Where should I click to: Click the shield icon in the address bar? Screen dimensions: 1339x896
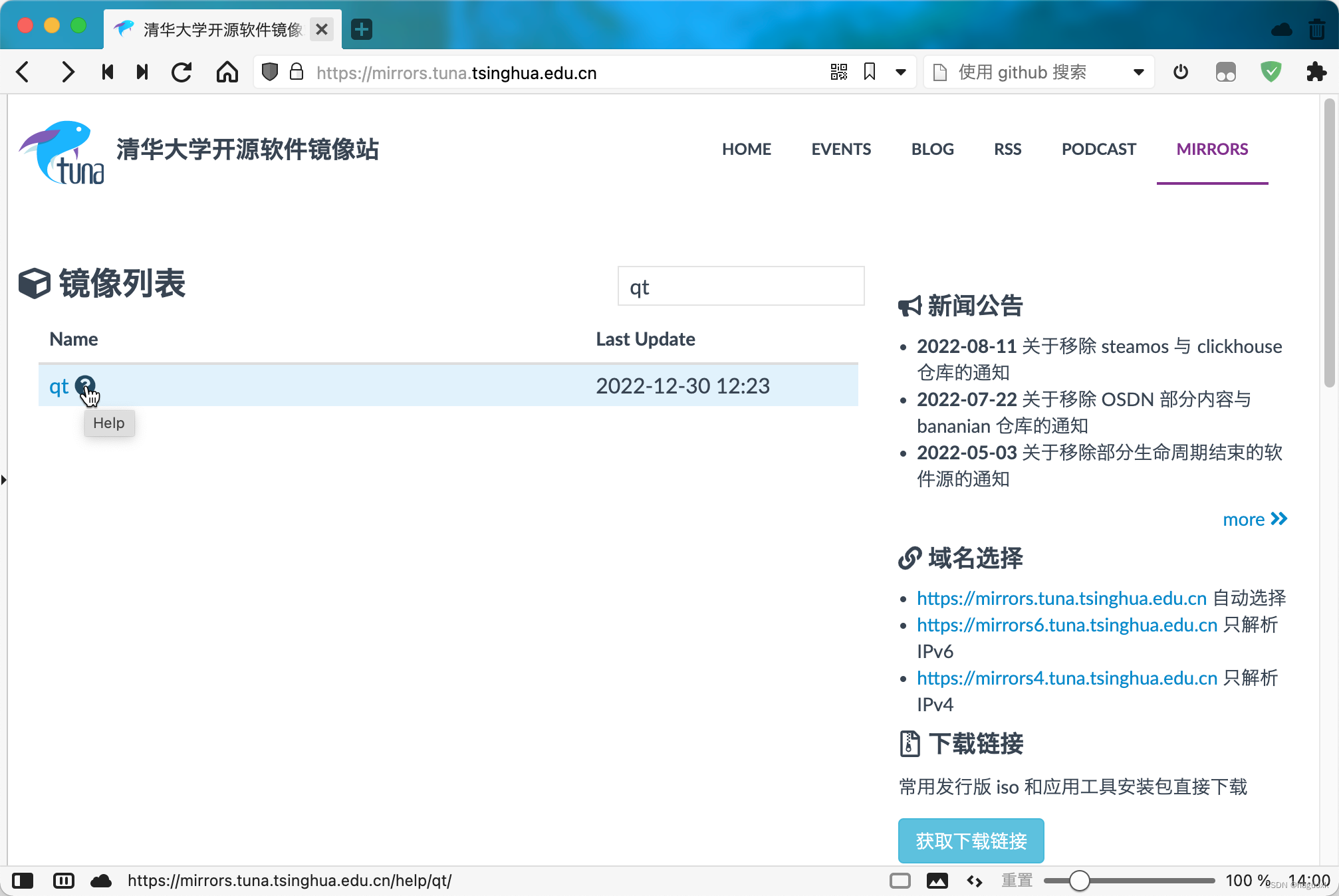(x=270, y=72)
